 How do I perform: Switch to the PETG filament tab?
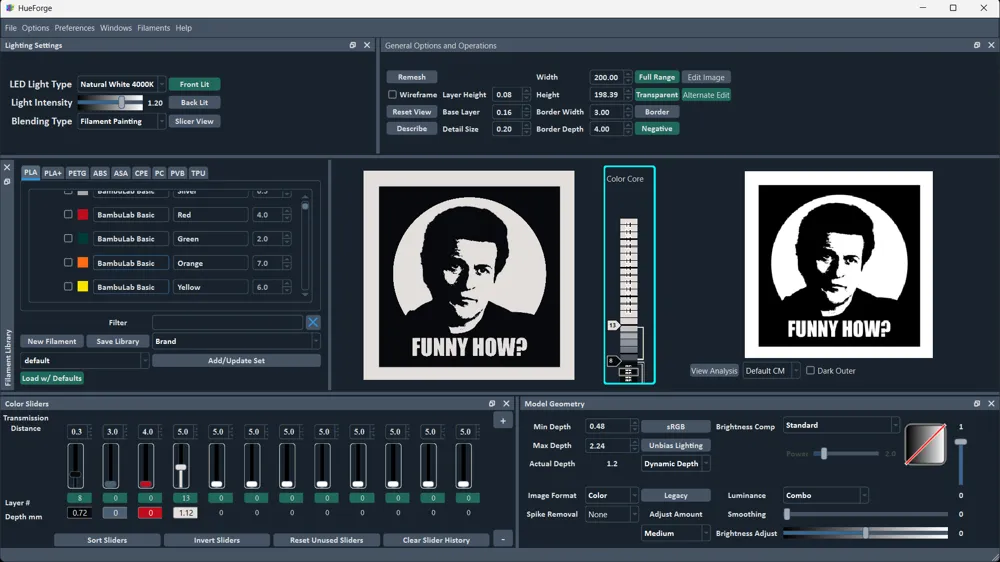77,173
